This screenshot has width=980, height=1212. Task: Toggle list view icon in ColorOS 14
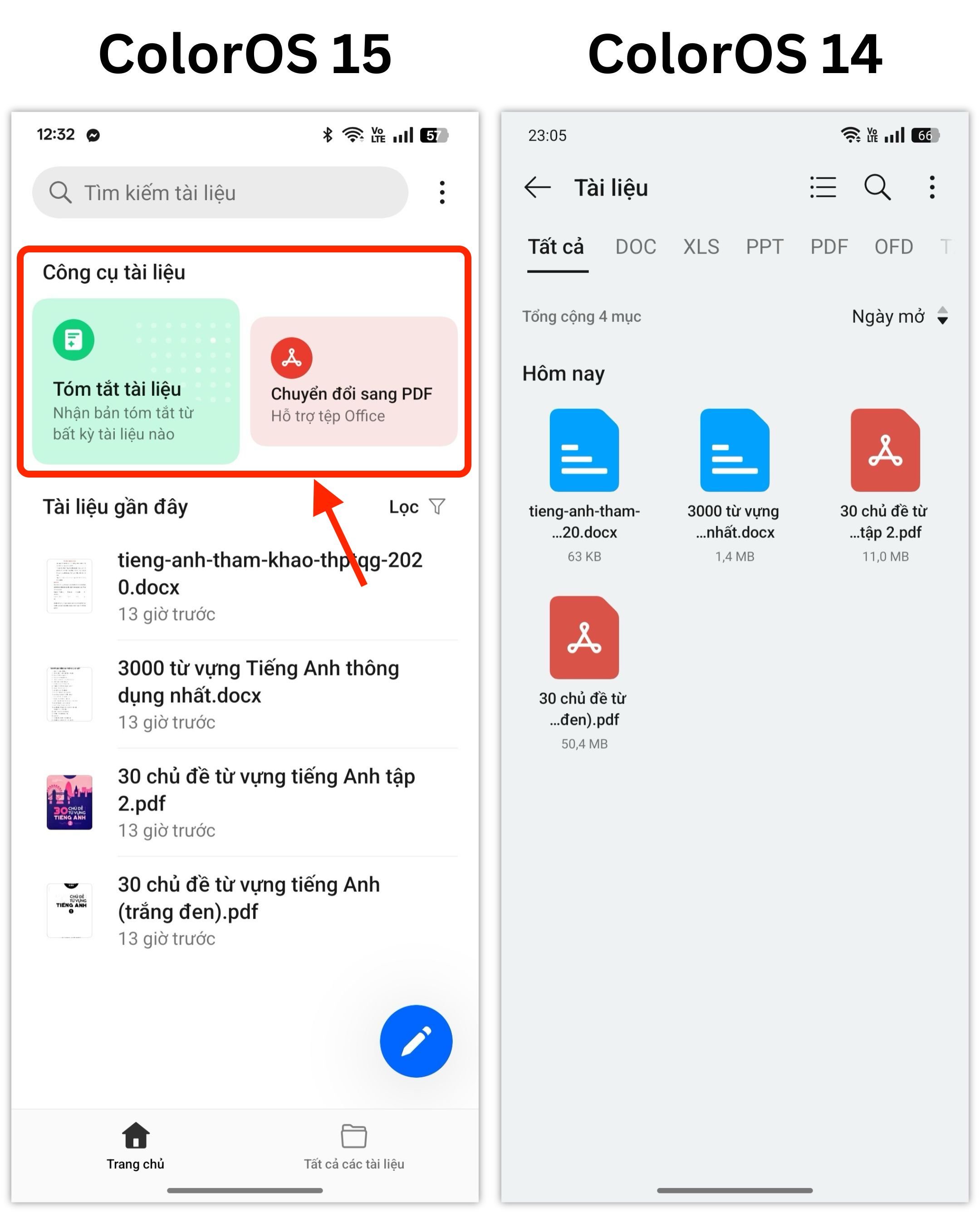(823, 187)
